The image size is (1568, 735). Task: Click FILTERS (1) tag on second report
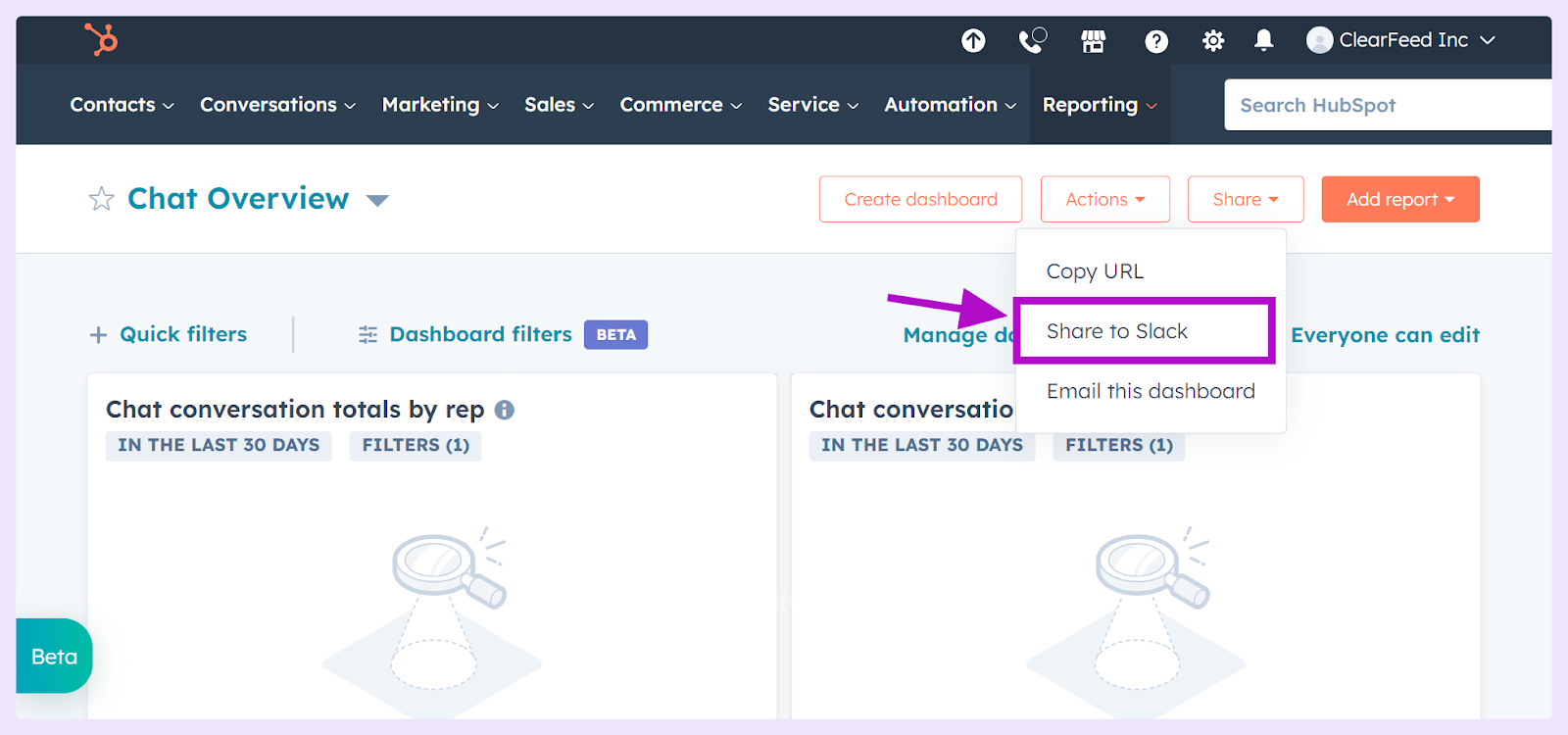[x=1119, y=445]
